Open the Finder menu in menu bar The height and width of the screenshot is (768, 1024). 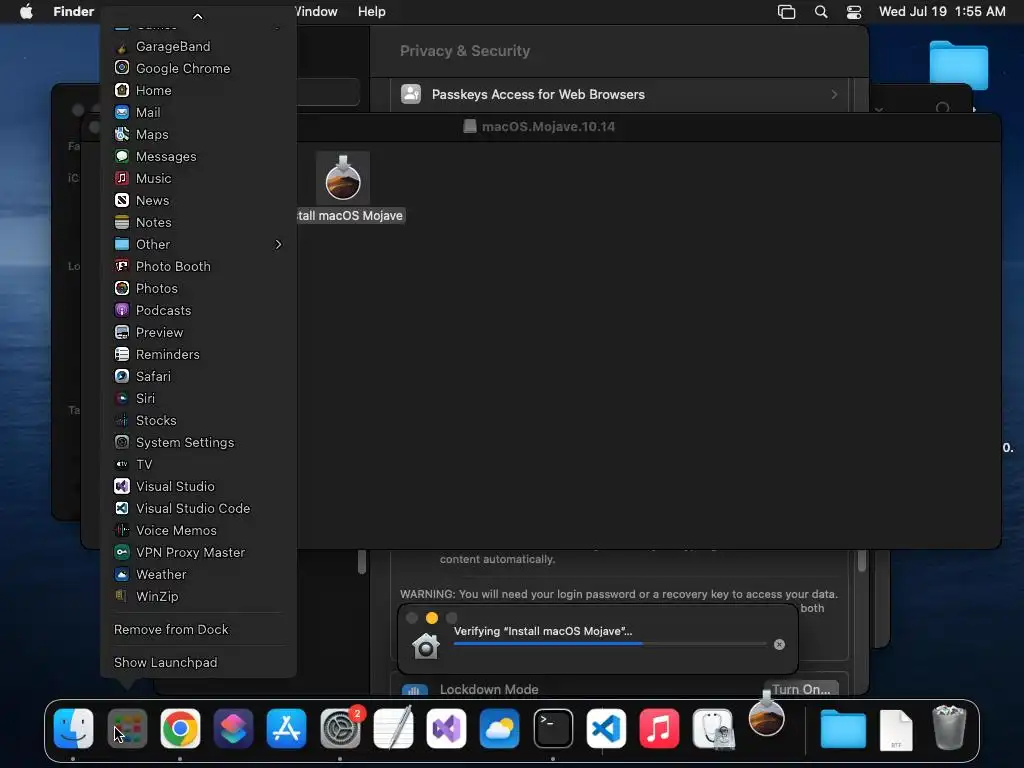[74, 12]
